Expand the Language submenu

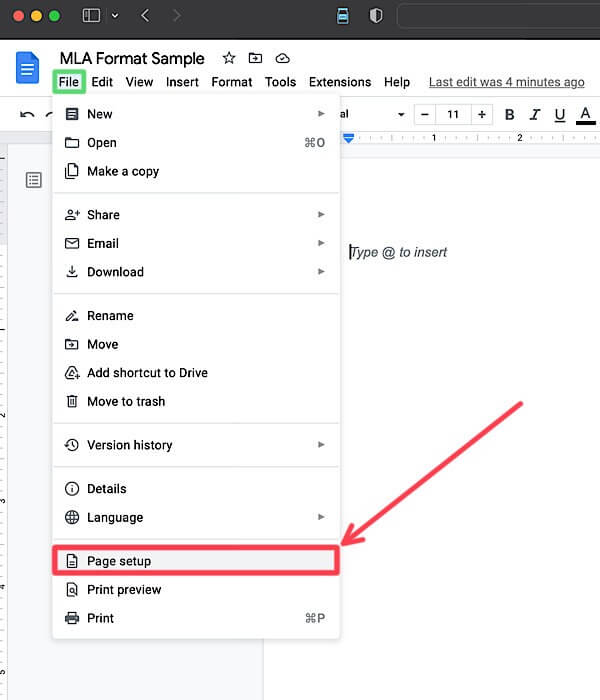click(196, 517)
